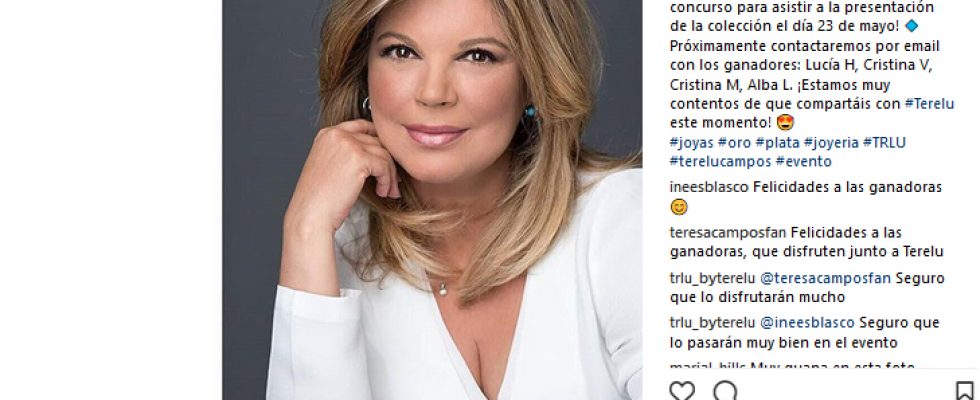Open comments with the speech bubble icon
The height and width of the screenshot is (400, 980).
point(724,391)
